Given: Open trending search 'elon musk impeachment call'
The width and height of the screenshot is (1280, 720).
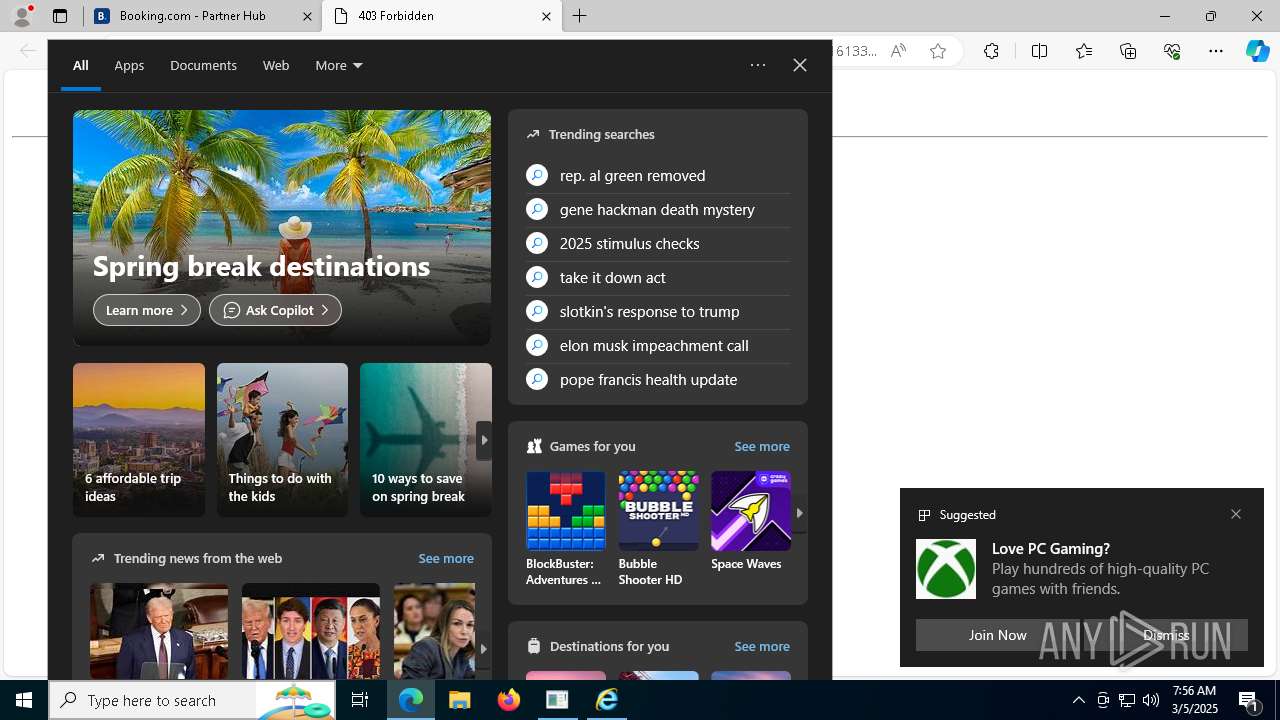Looking at the screenshot, I should pyautogui.click(x=657, y=345).
